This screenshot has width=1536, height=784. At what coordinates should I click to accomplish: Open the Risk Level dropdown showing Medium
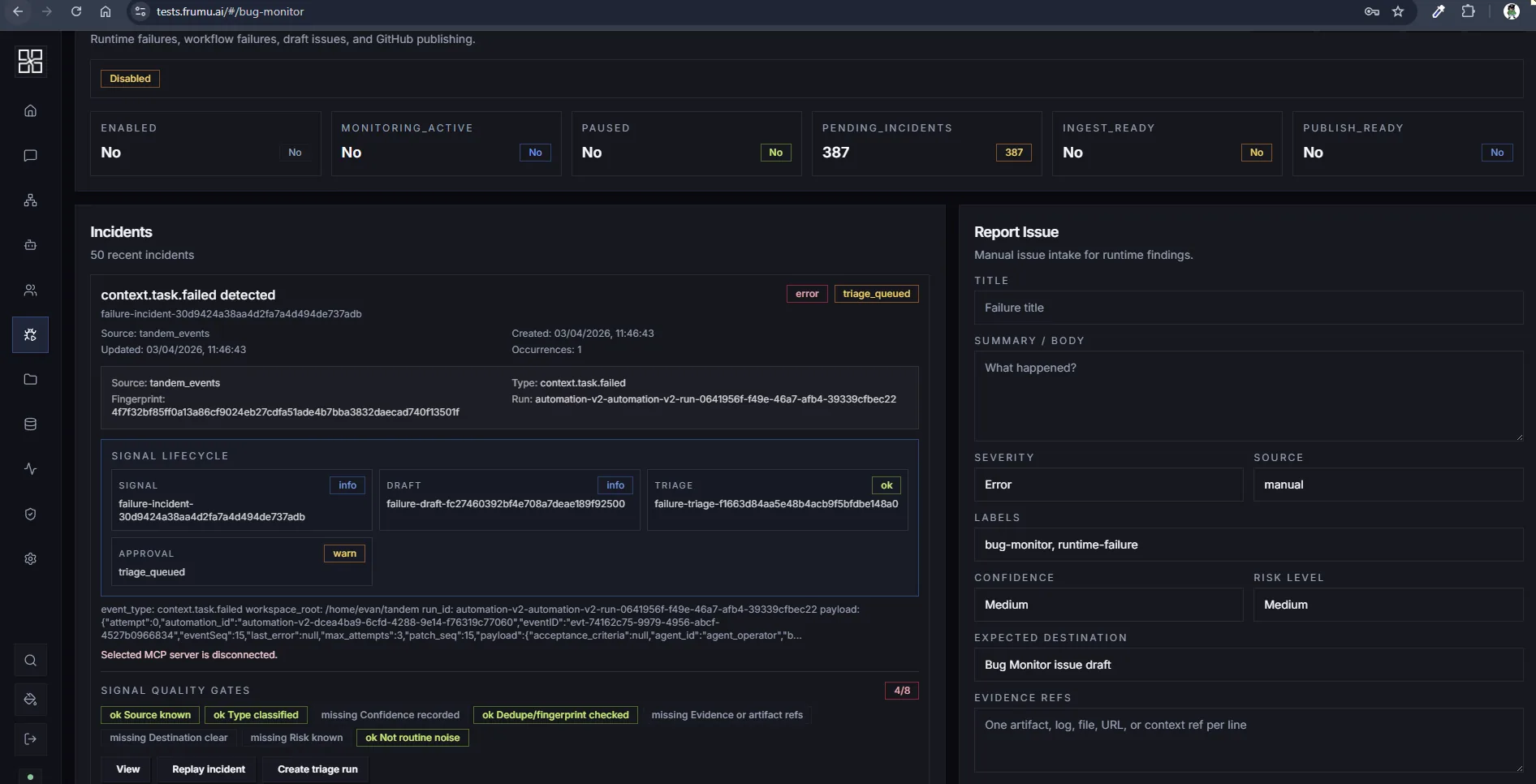1387,605
